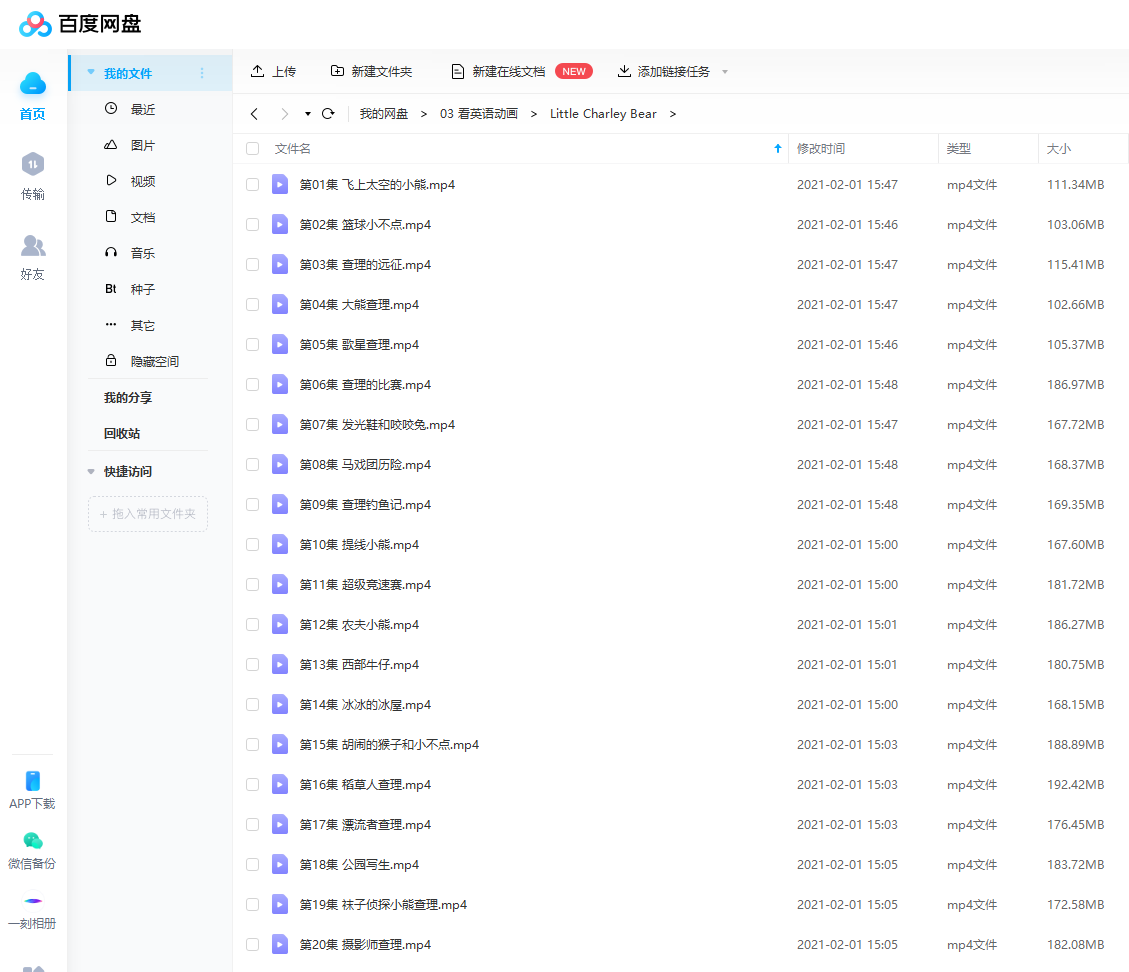Click the back arrow navigation icon
Image resolution: width=1129 pixels, height=972 pixels.
pyautogui.click(x=254, y=114)
